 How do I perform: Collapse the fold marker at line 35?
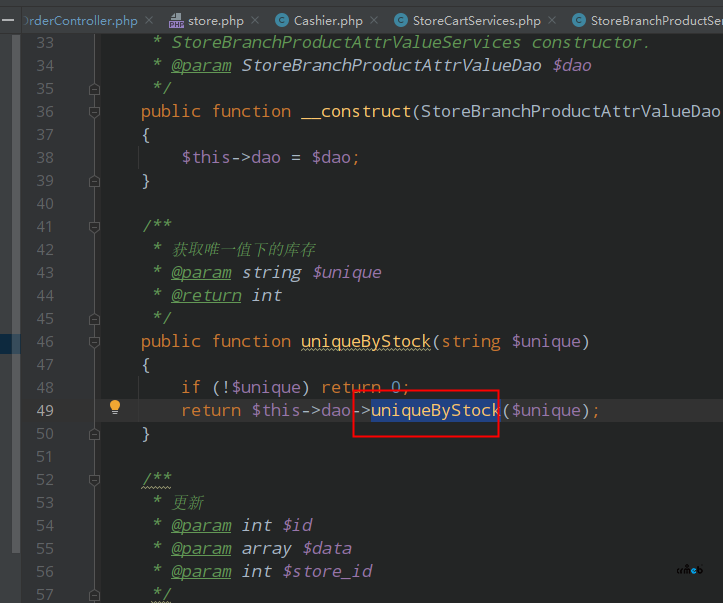[x=94, y=89]
